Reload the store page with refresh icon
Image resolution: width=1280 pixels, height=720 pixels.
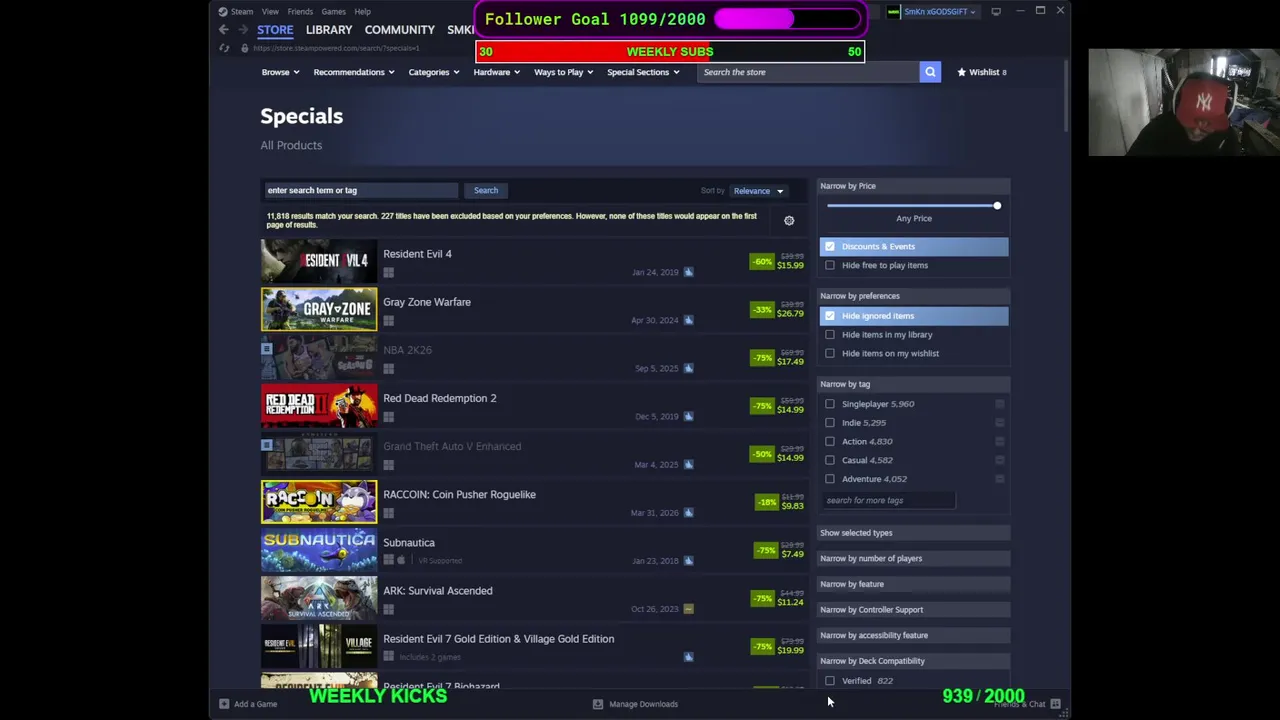224,48
